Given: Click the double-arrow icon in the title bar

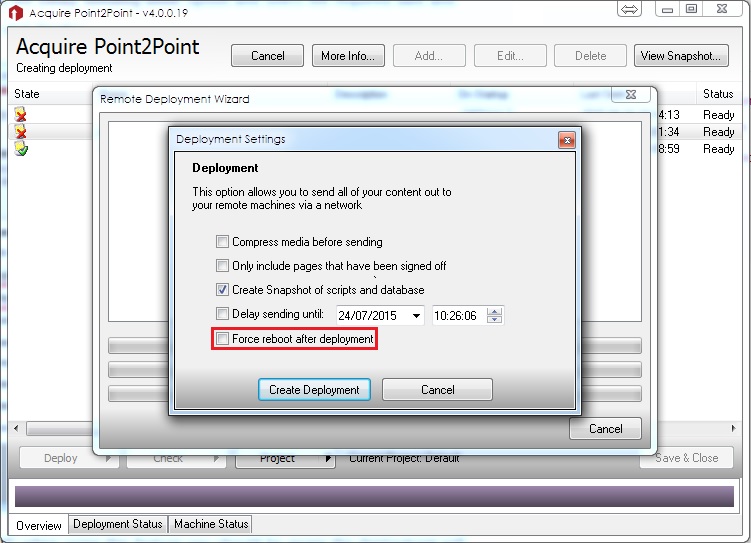Looking at the screenshot, I should click(x=629, y=9).
